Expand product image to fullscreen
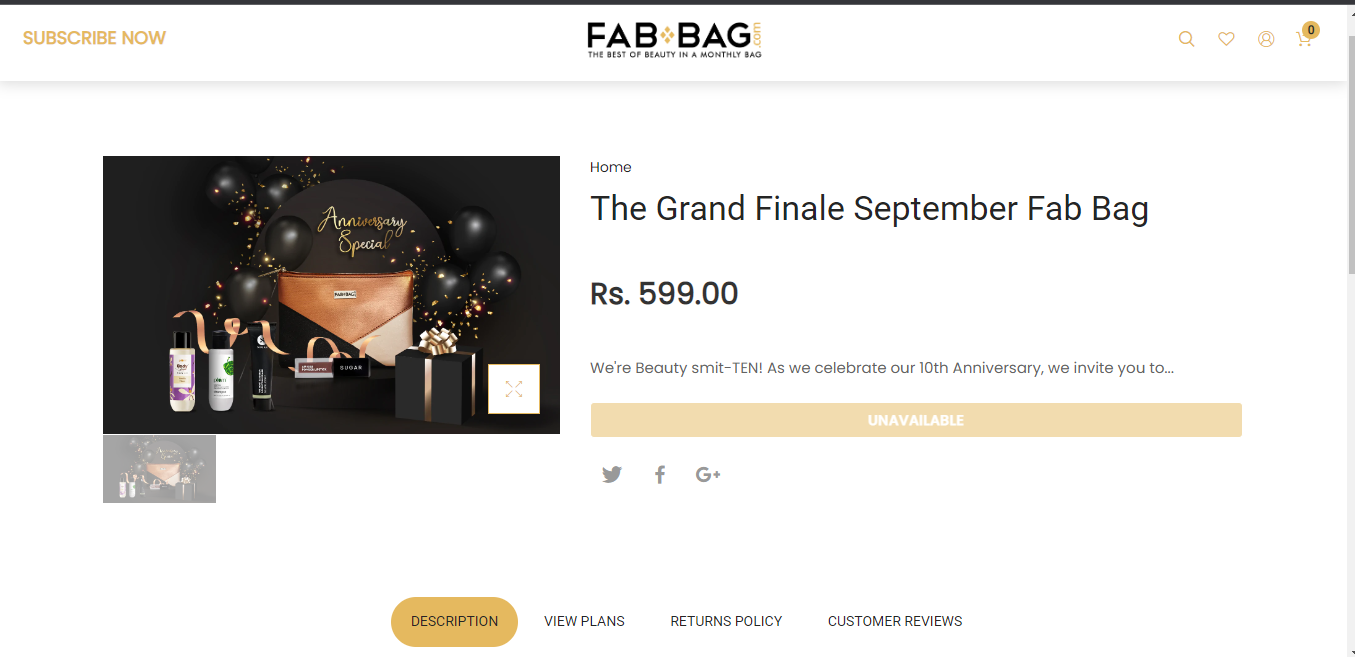 pyautogui.click(x=514, y=389)
